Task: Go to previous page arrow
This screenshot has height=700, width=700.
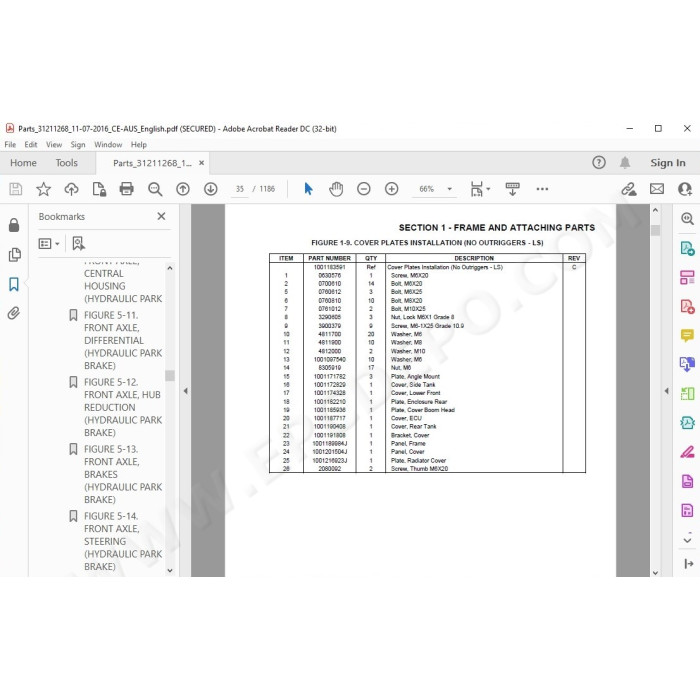Action: 183,189
